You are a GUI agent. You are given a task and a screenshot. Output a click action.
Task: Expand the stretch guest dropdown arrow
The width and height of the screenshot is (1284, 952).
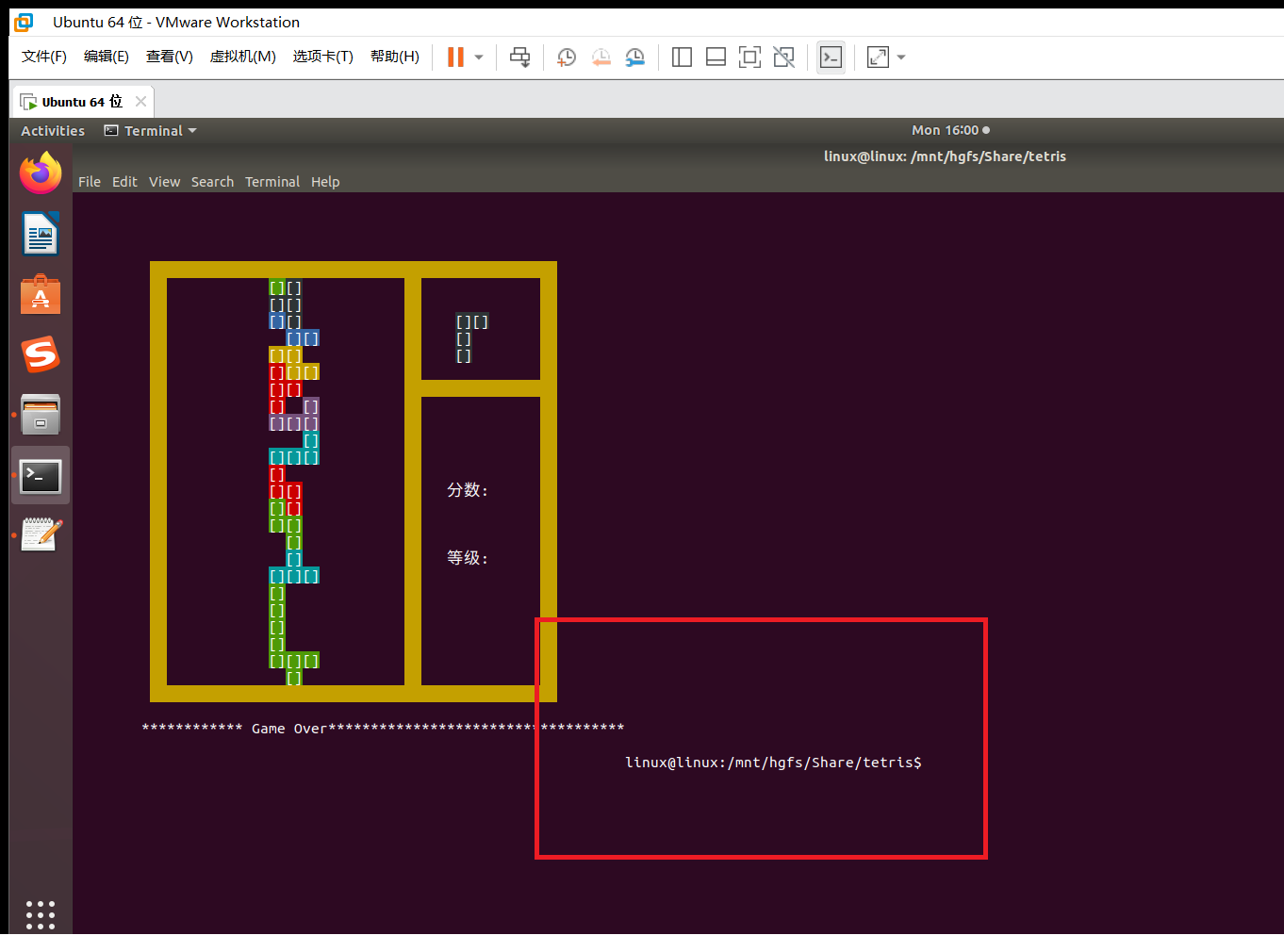pos(901,57)
